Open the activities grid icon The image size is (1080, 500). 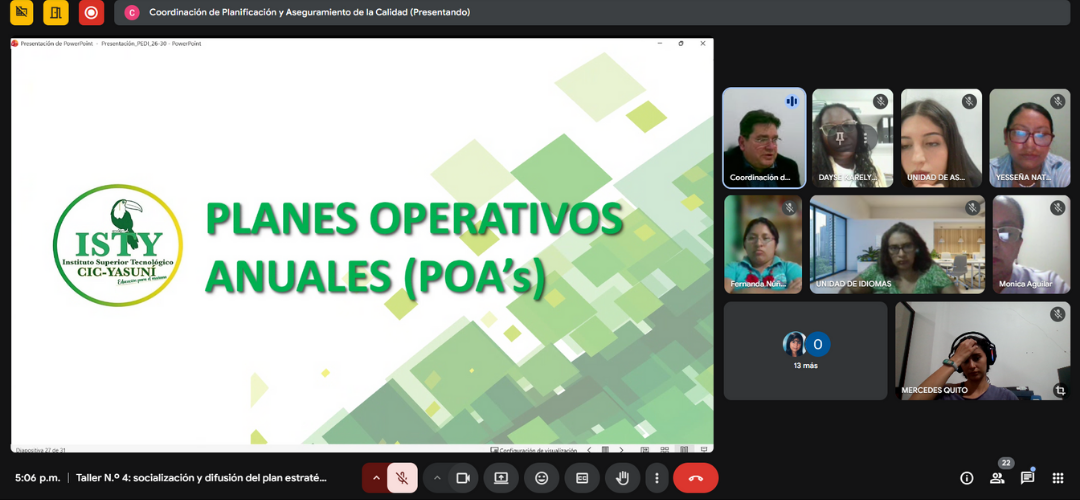(1058, 478)
